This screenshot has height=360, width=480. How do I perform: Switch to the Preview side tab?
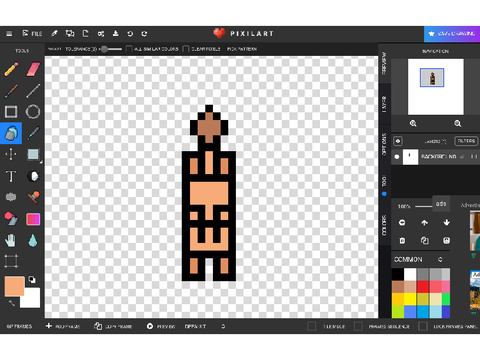tap(384, 63)
